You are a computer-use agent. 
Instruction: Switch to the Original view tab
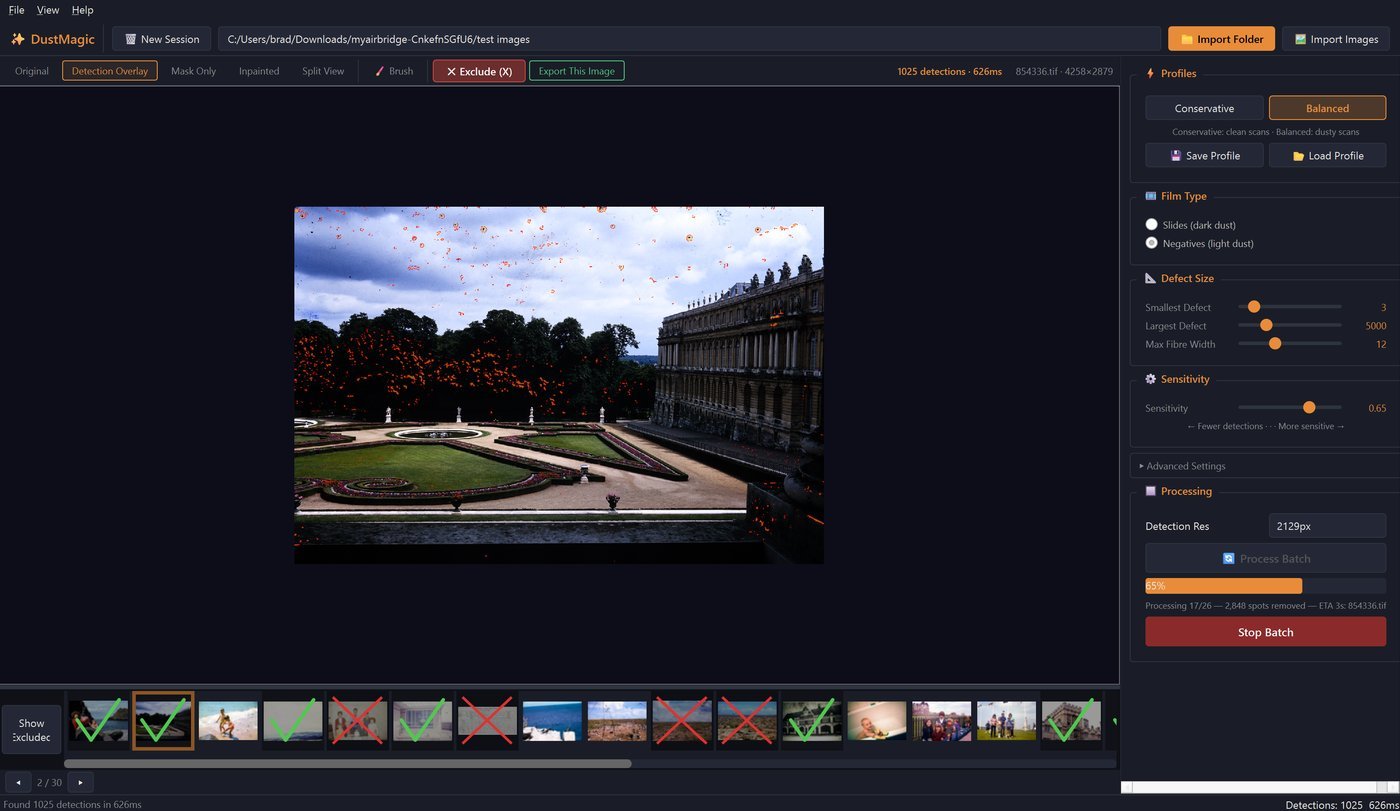(32, 71)
